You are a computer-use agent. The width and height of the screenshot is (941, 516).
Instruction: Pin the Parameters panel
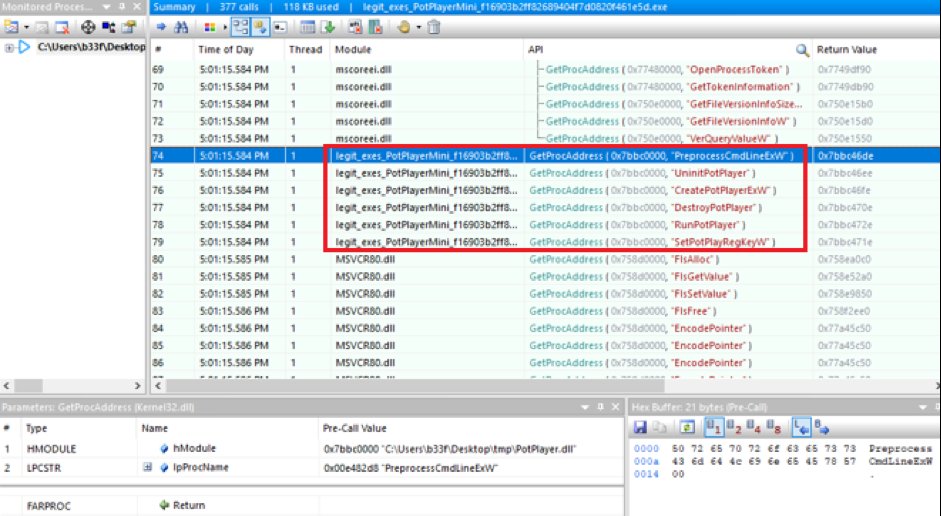pos(600,407)
